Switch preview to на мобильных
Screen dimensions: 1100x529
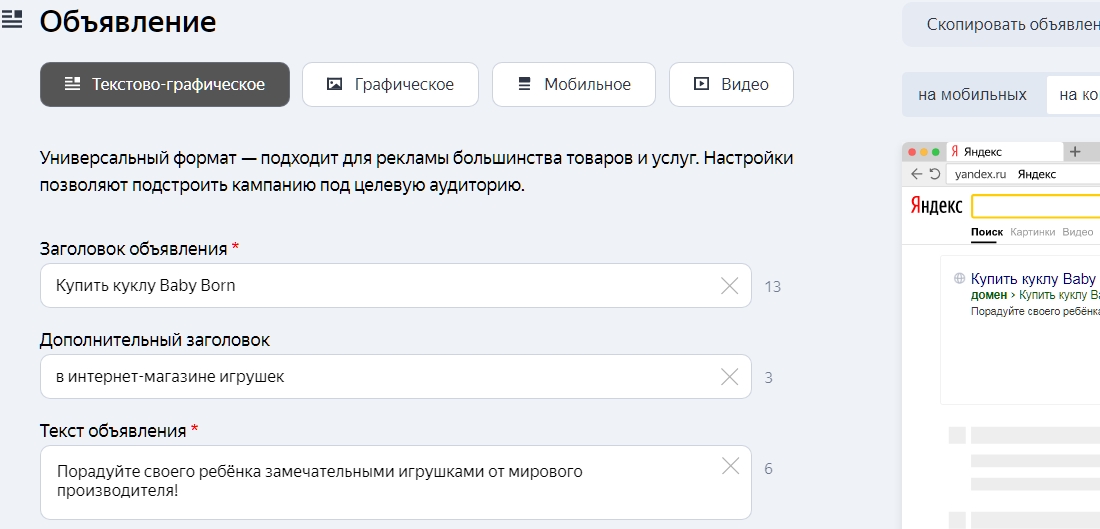tap(972, 95)
